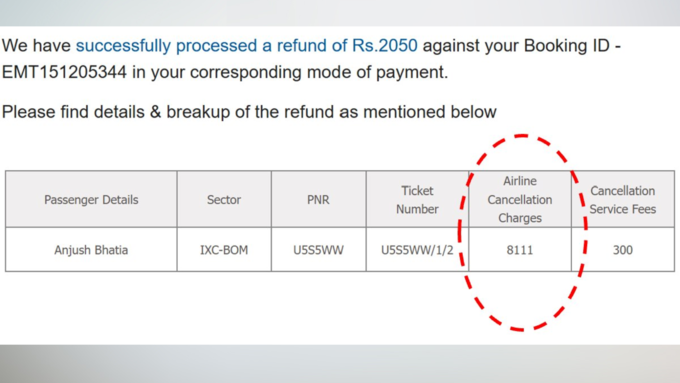Viewport: 680px width, 383px height.
Task: Click the blue refund of Rs.2050 text
Action: coord(347,45)
